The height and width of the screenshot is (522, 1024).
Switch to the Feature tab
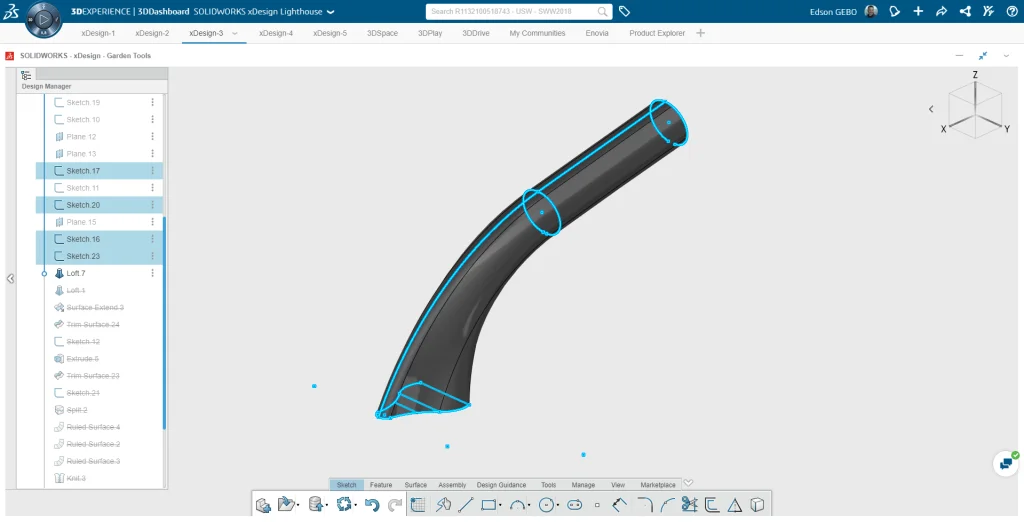click(x=380, y=485)
